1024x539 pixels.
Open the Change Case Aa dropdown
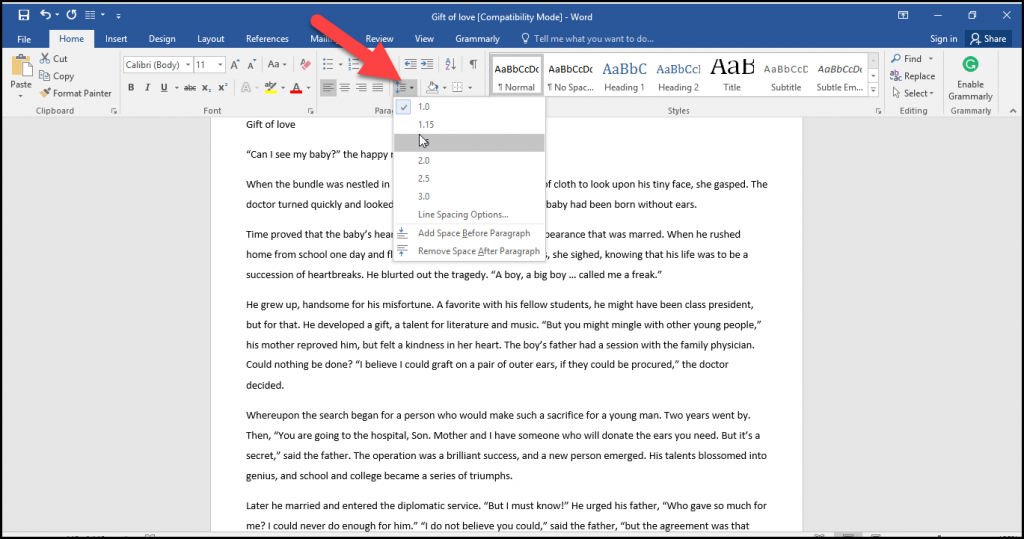coord(277,65)
